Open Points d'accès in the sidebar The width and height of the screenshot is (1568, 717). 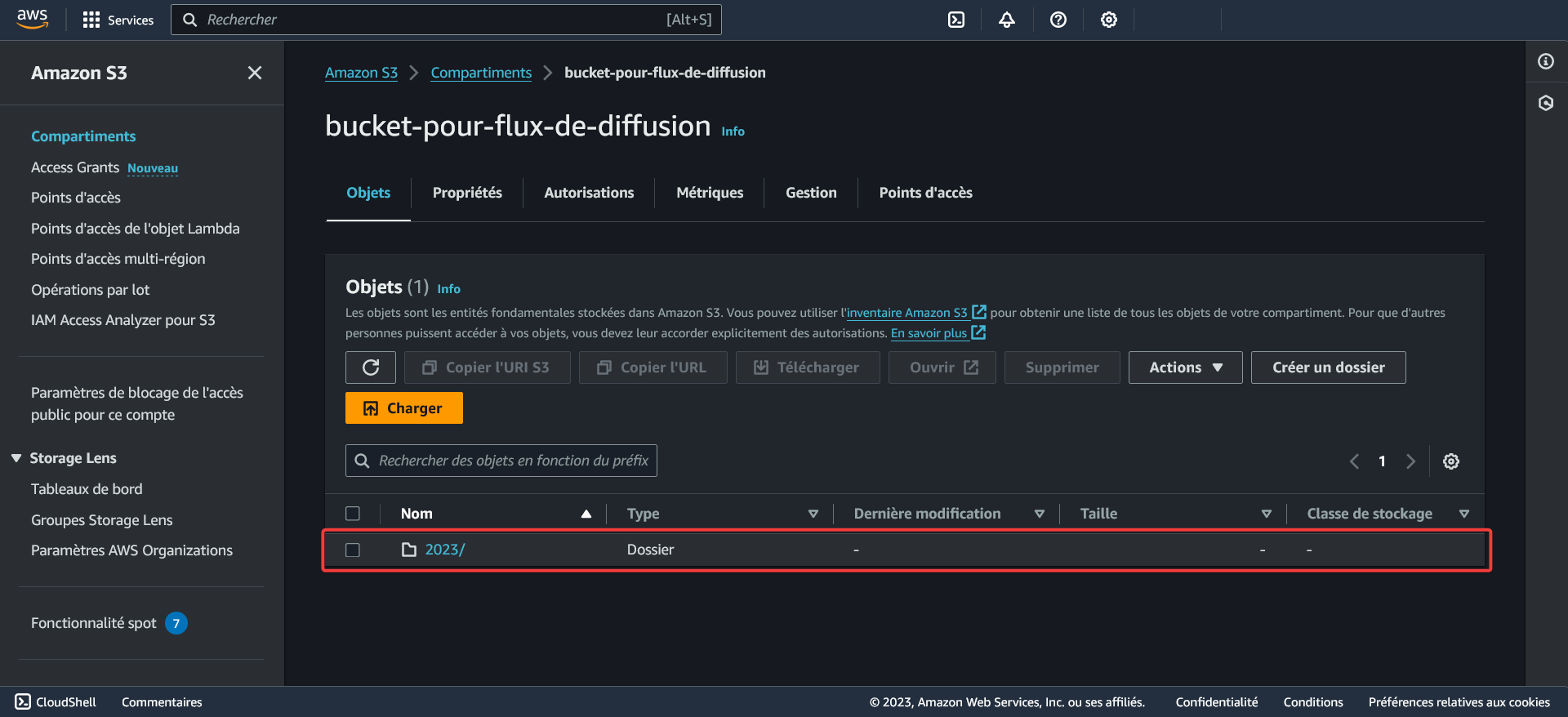(76, 198)
